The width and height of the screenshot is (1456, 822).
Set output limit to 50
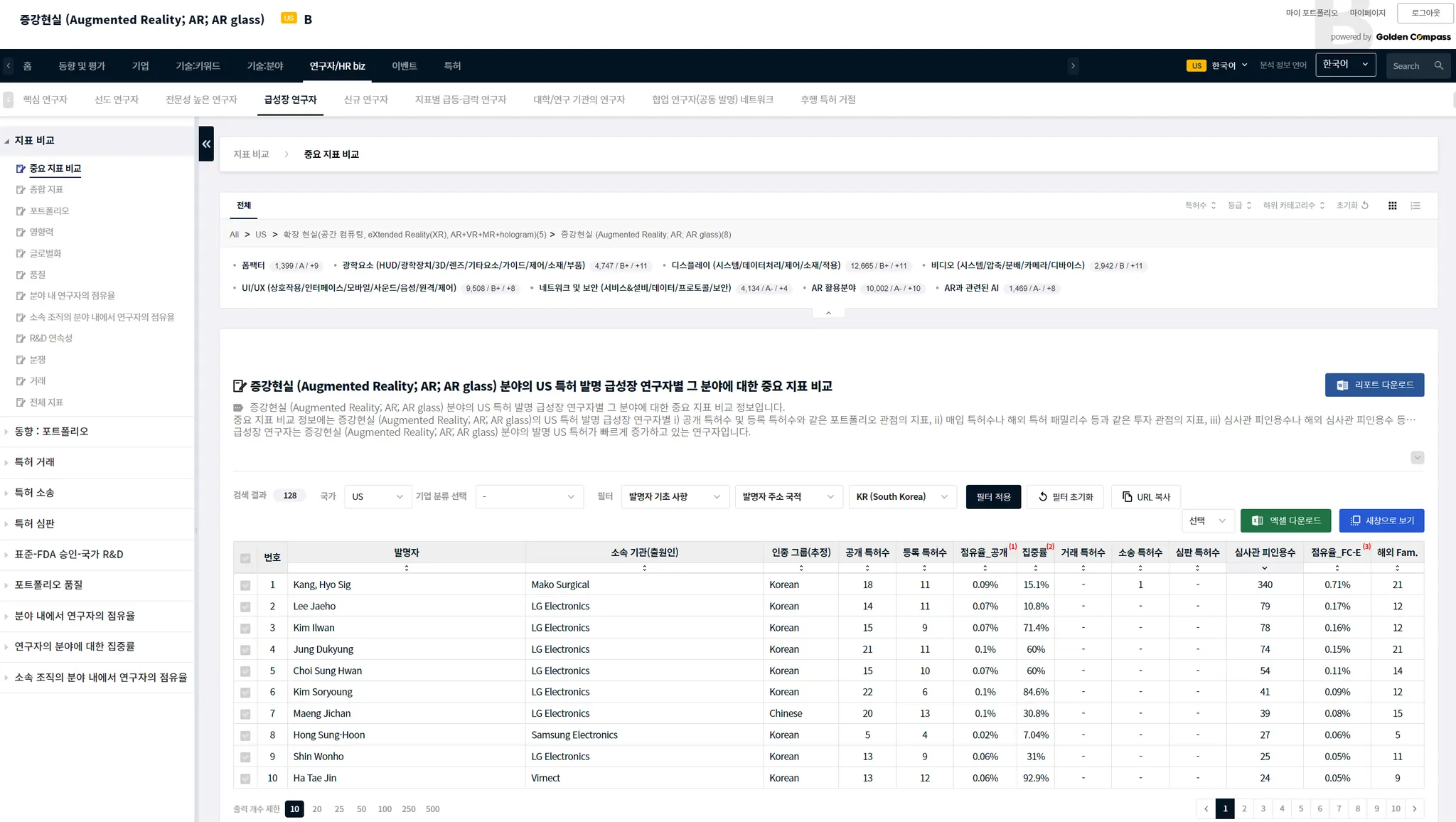pos(361,809)
